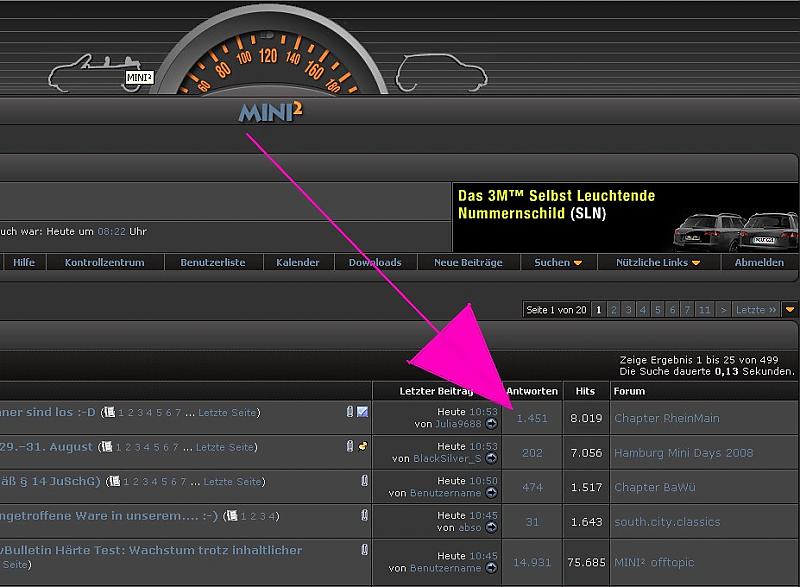
Task: Open Kontrollzentrum from the navigation bar
Action: [x=104, y=263]
